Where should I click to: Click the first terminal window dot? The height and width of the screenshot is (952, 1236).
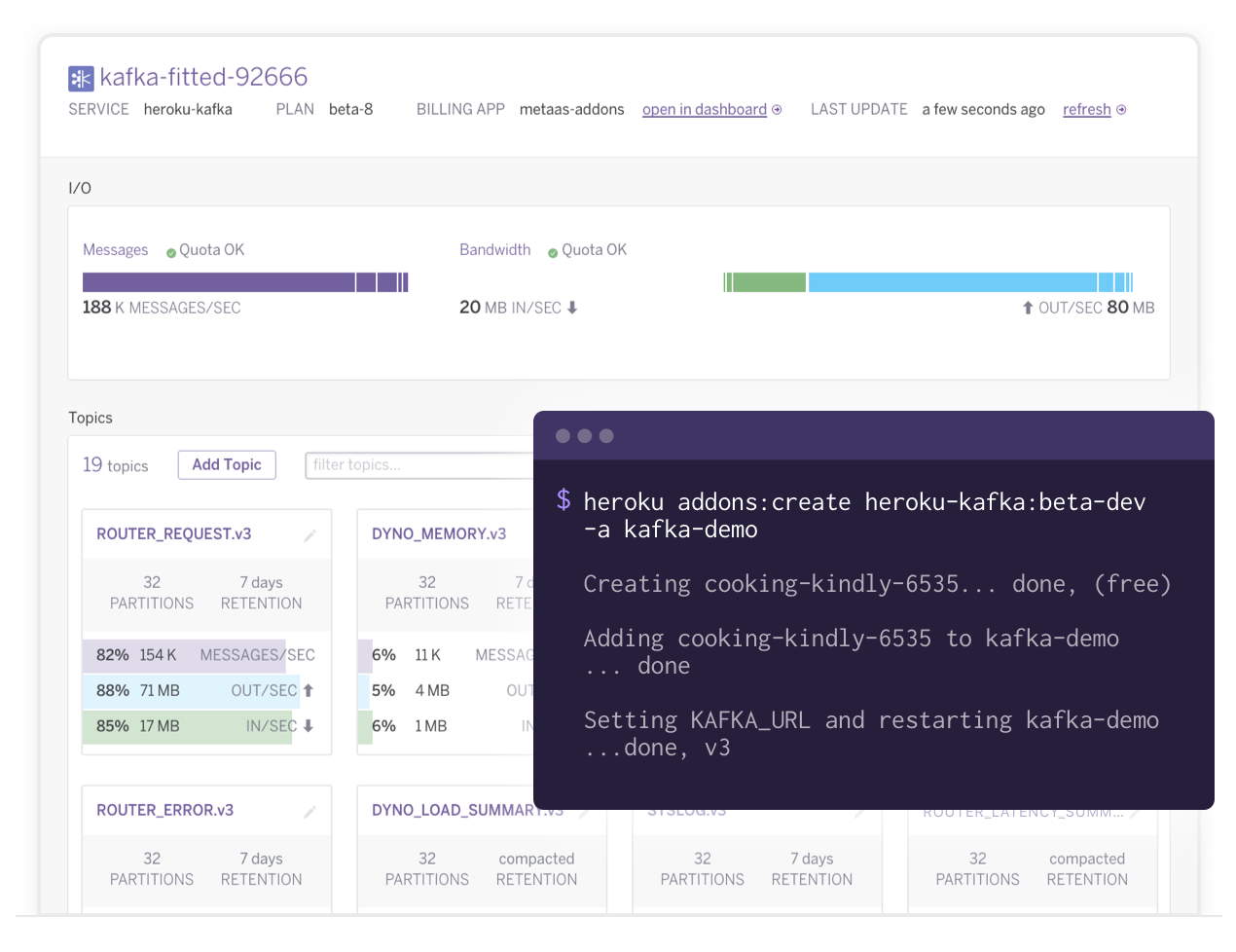563,436
